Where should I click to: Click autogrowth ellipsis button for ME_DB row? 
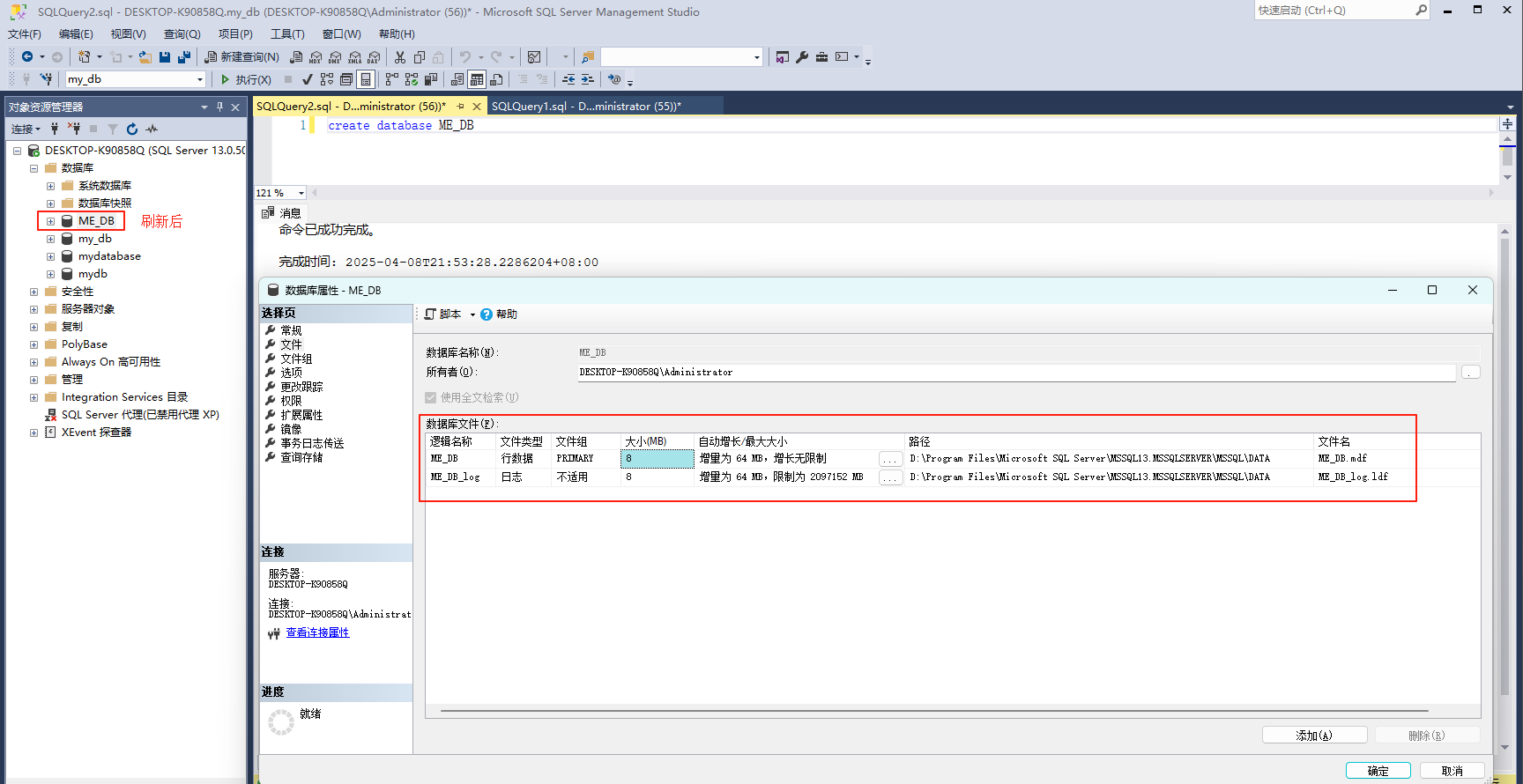click(x=890, y=459)
